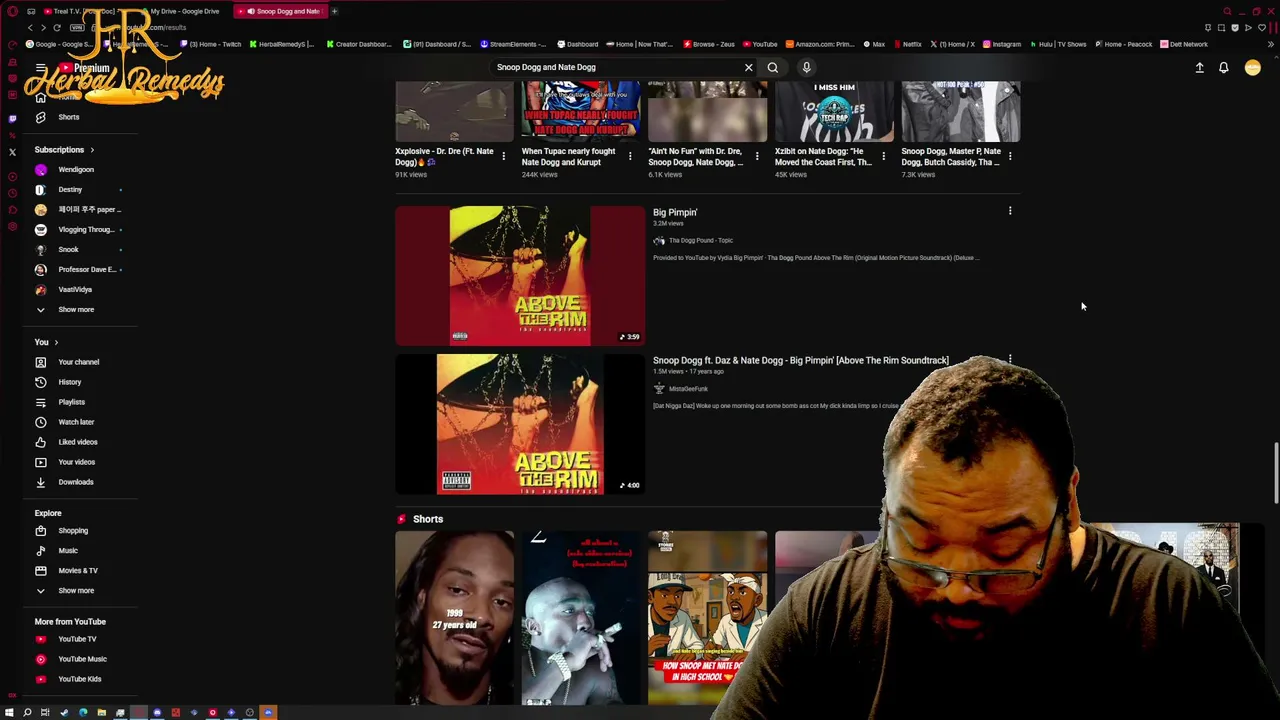Open YouTube notifications bell

(1223, 67)
